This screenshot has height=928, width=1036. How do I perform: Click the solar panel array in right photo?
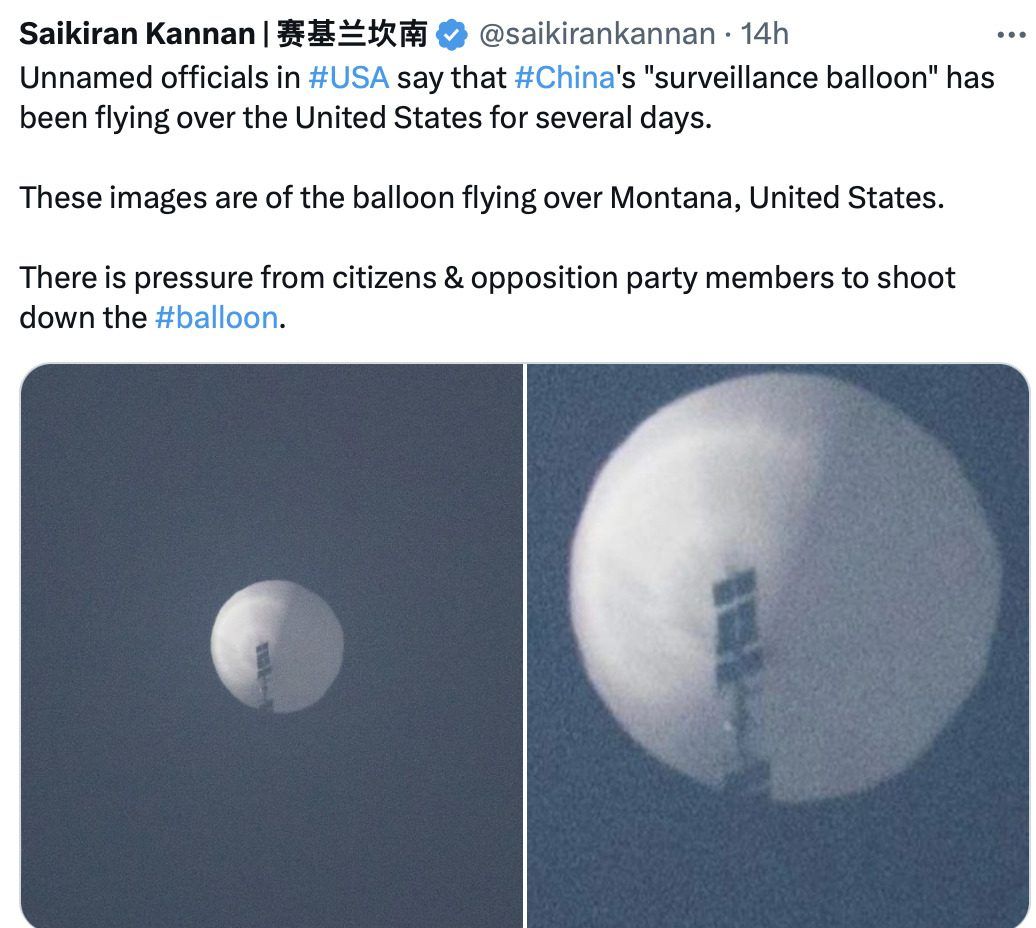tap(737, 620)
